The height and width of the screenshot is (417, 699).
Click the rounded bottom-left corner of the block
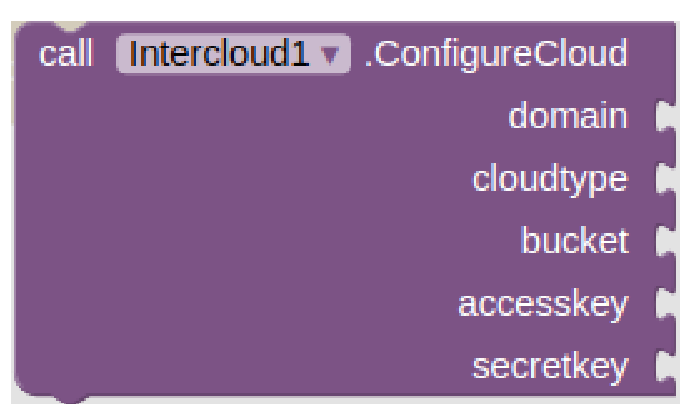tap(27, 383)
